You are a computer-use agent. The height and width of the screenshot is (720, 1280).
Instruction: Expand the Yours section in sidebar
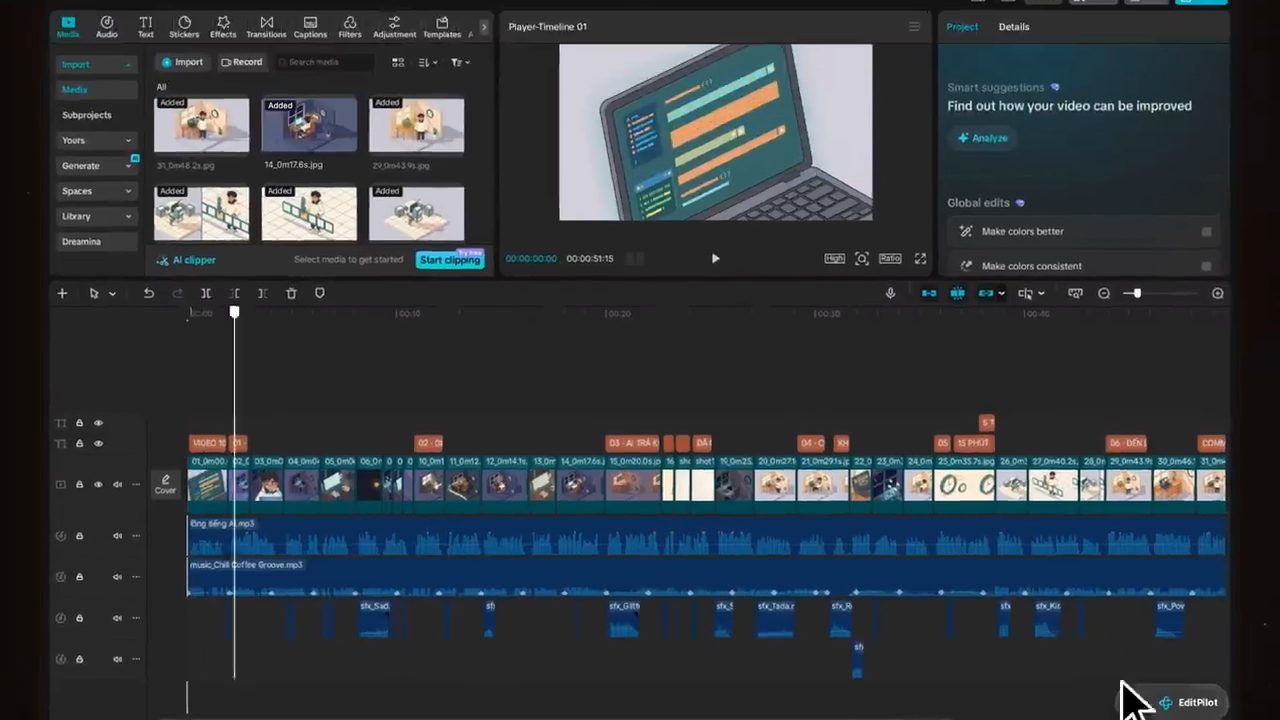(x=128, y=141)
